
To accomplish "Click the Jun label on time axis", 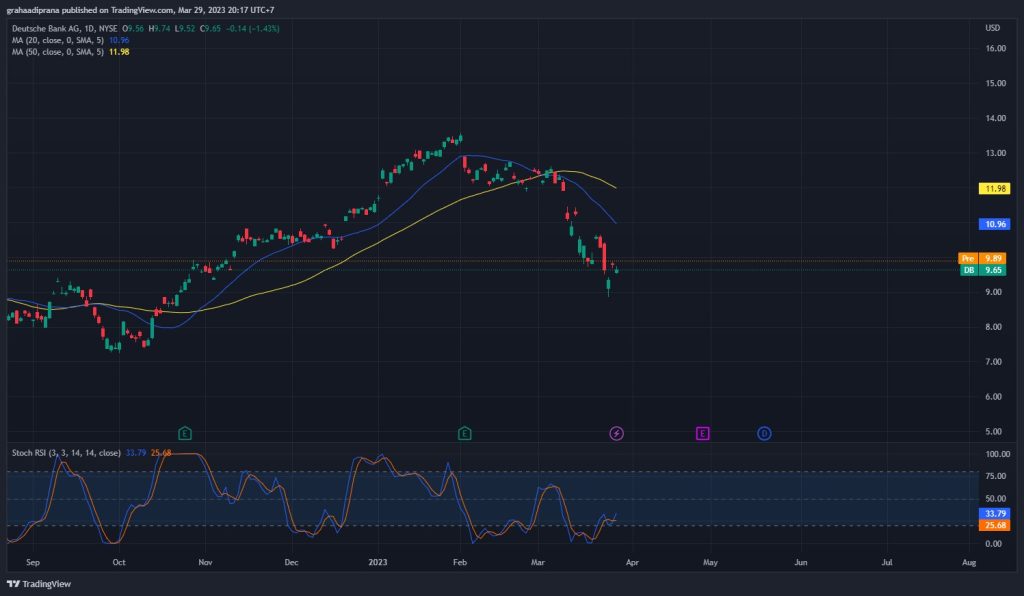I will (801, 563).
